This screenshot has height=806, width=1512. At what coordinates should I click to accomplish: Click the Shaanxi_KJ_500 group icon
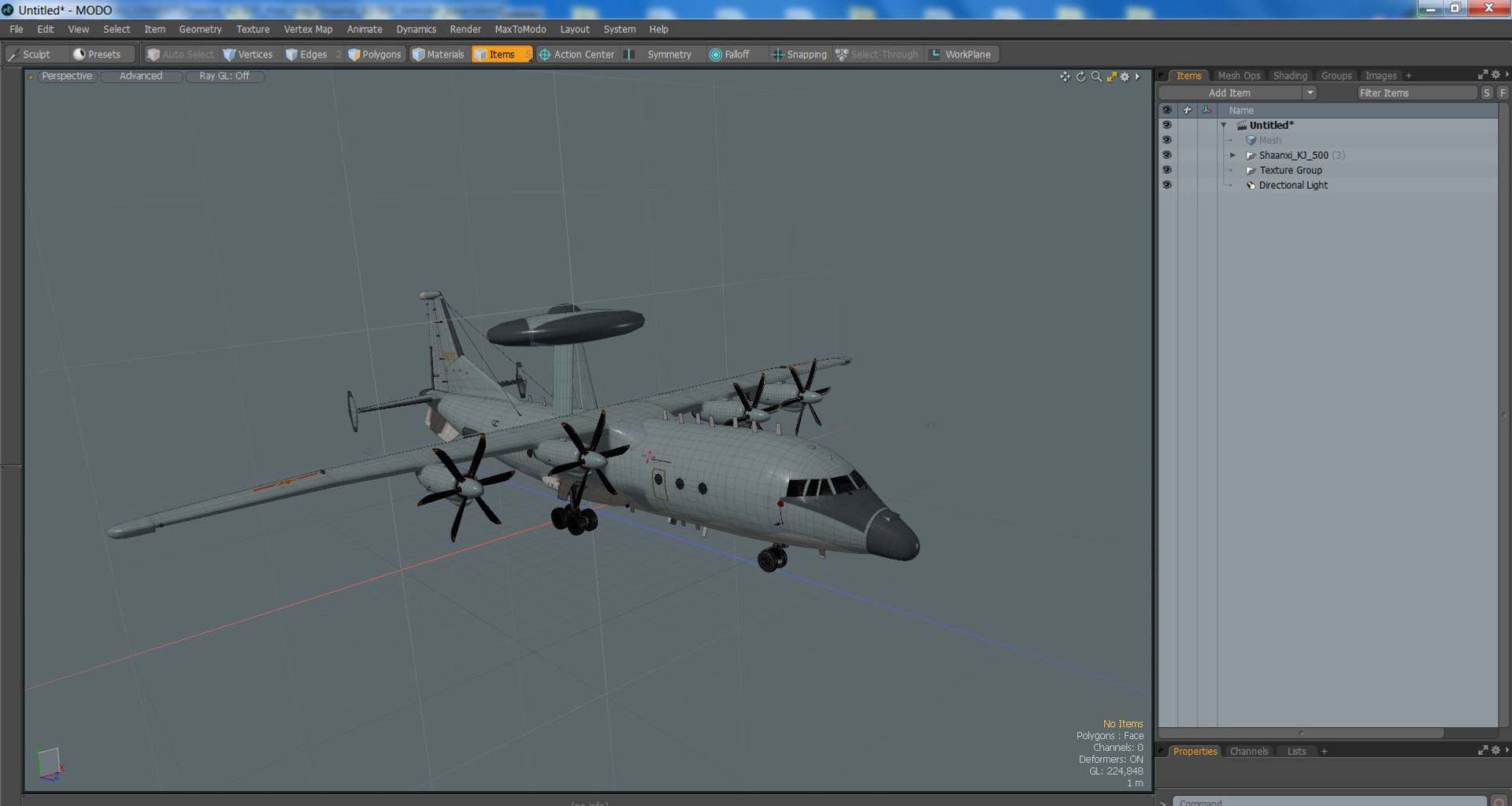coord(1251,155)
